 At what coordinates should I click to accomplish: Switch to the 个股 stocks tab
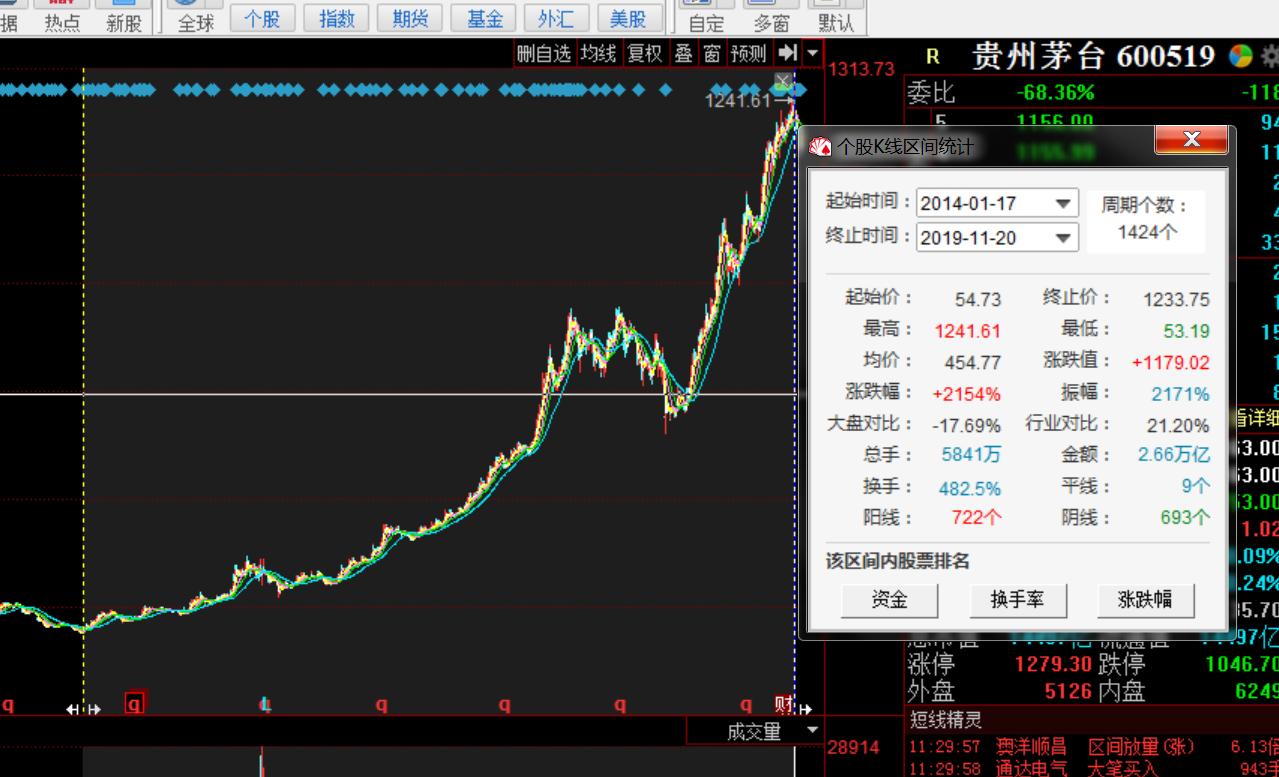[261, 19]
